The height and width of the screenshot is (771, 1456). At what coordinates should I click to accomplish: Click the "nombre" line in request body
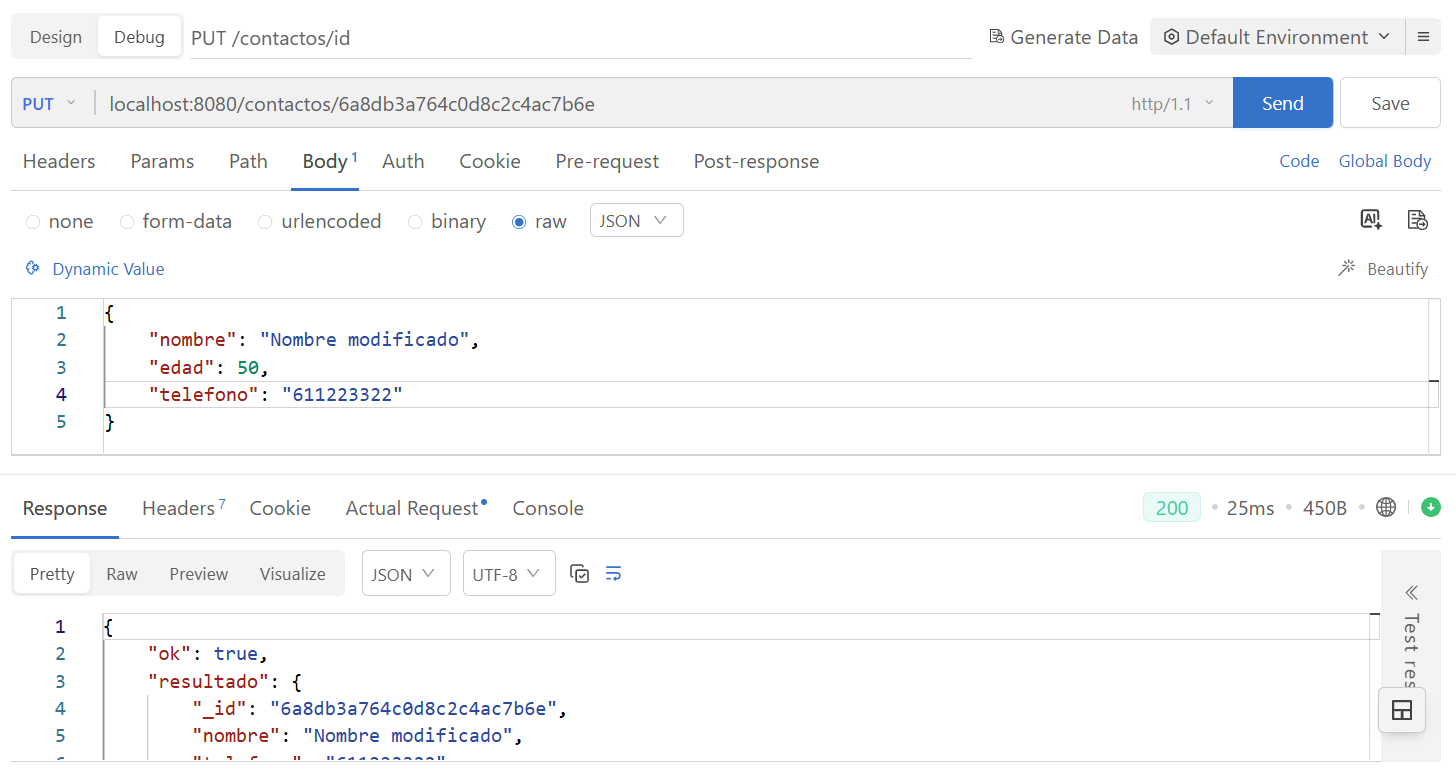(x=314, y=340)
